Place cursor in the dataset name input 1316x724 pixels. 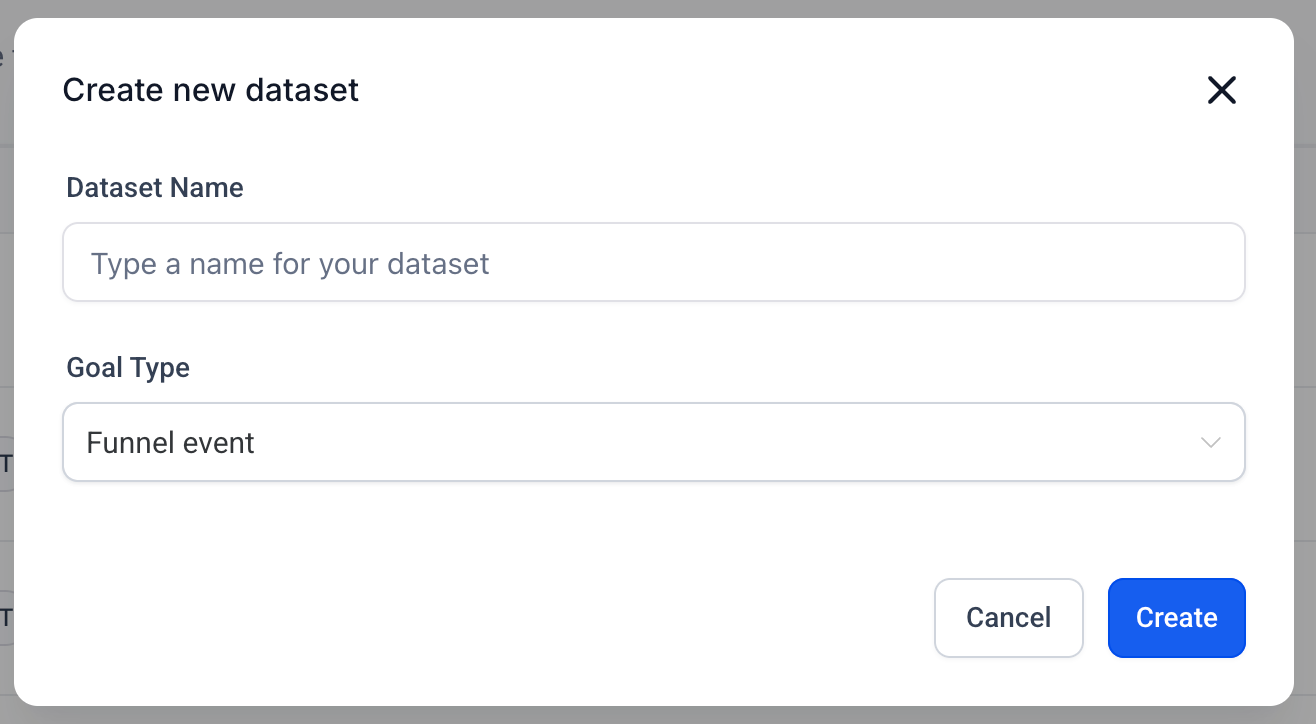click(x=653, y=263)
